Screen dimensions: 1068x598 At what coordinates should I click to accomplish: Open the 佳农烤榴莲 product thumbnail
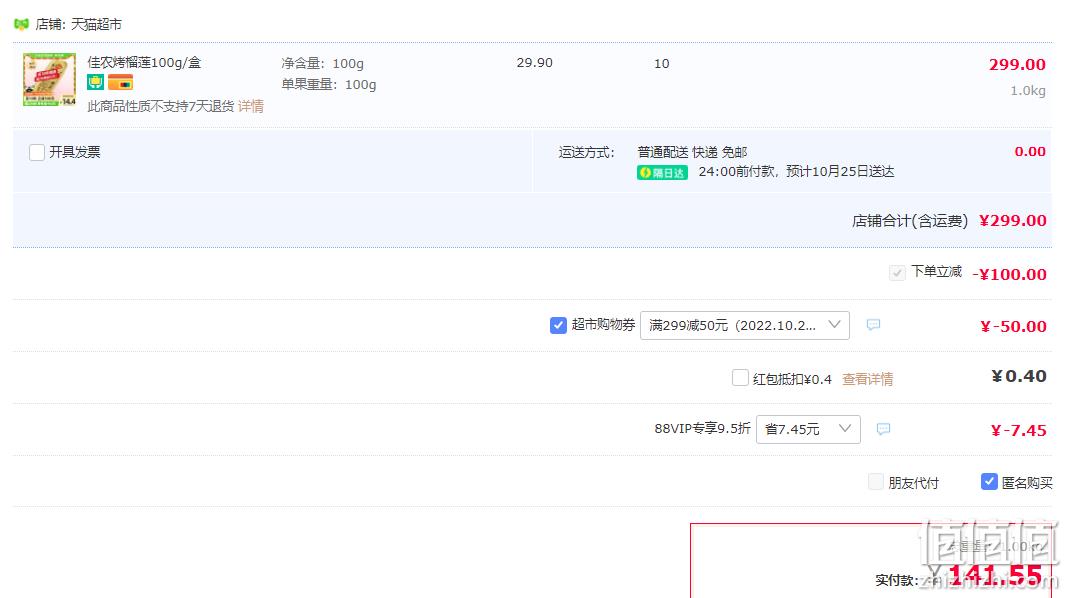49,80
